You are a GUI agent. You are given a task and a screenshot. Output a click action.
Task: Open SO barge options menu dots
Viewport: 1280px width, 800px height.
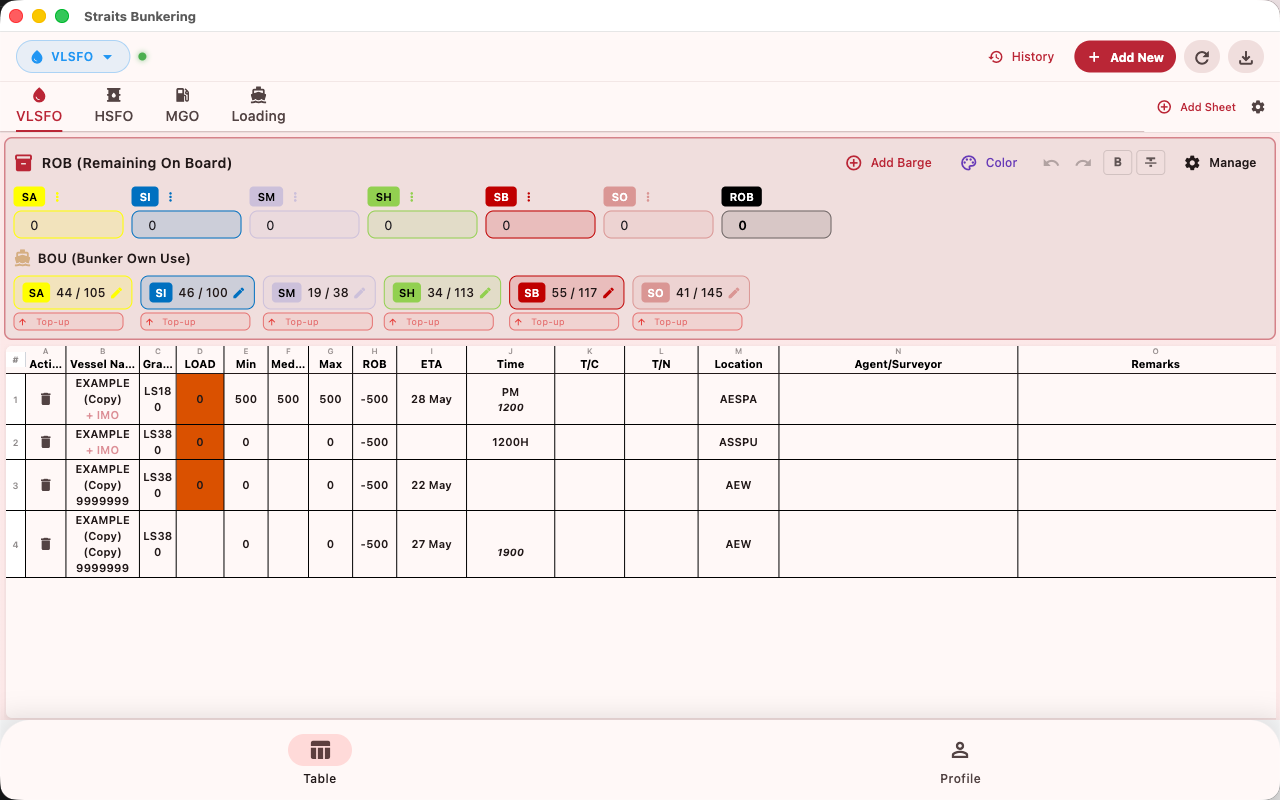[648, 197]
